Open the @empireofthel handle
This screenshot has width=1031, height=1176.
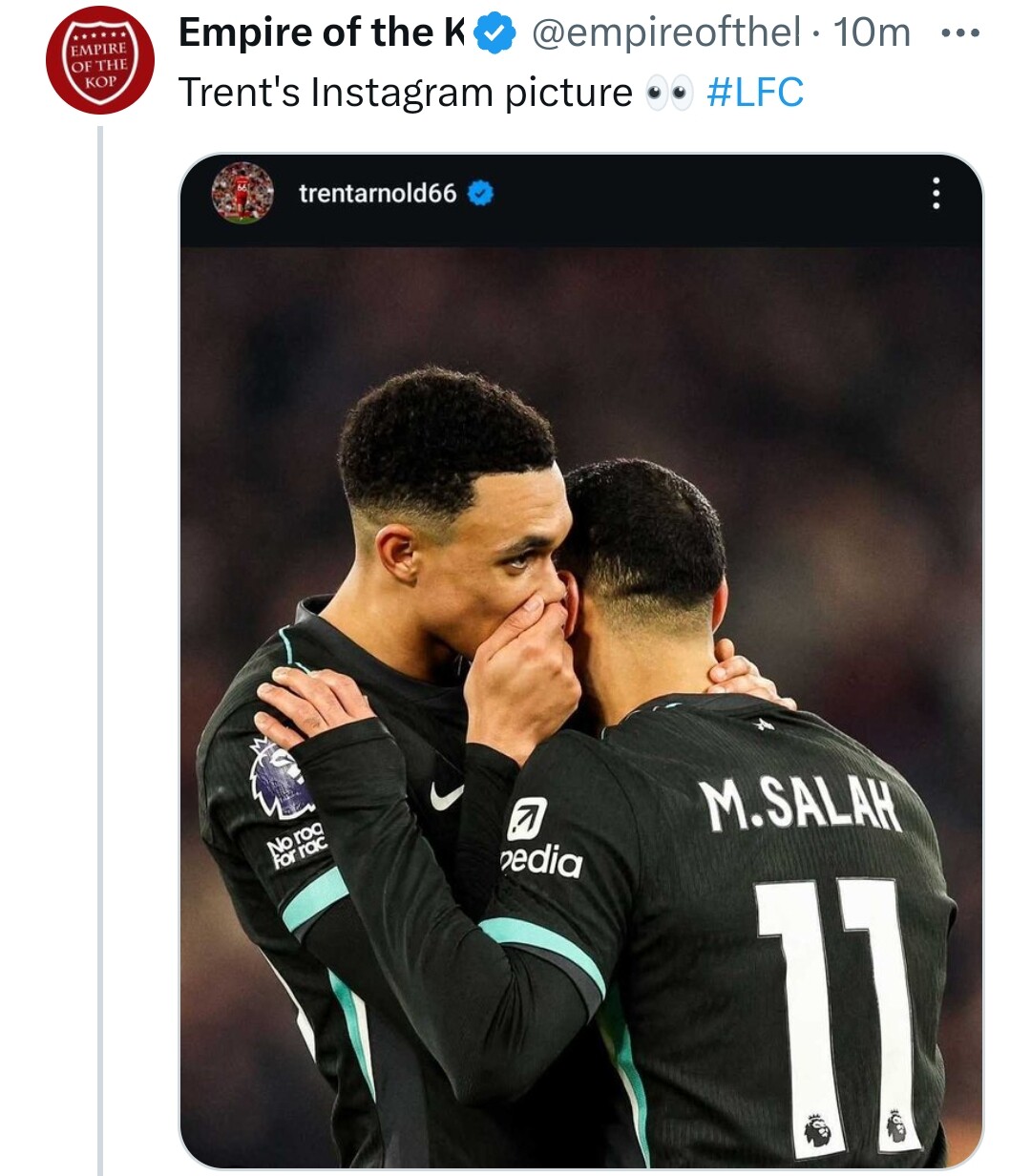665,33
